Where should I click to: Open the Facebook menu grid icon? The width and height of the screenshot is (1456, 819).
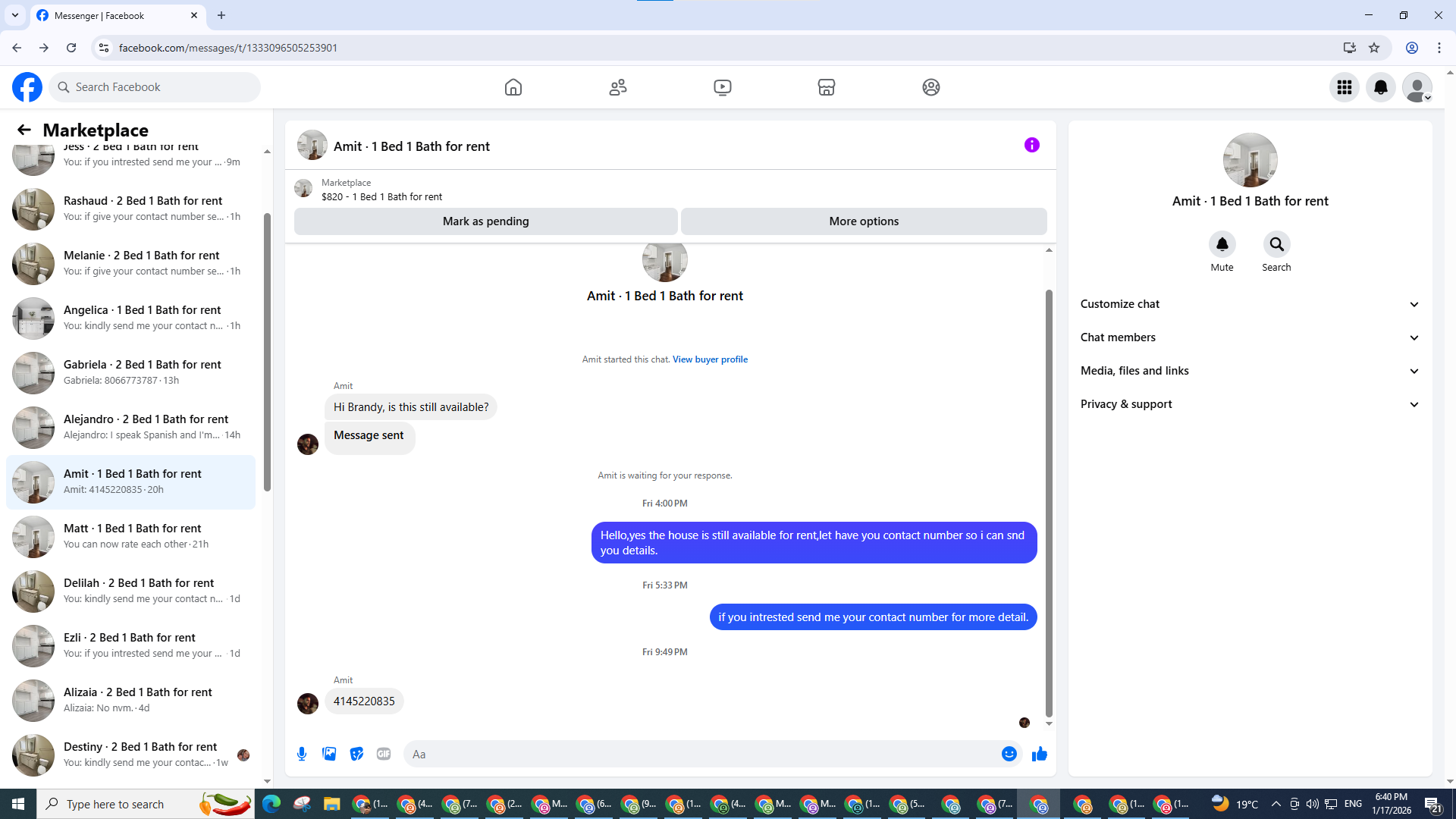point(1344,87)
